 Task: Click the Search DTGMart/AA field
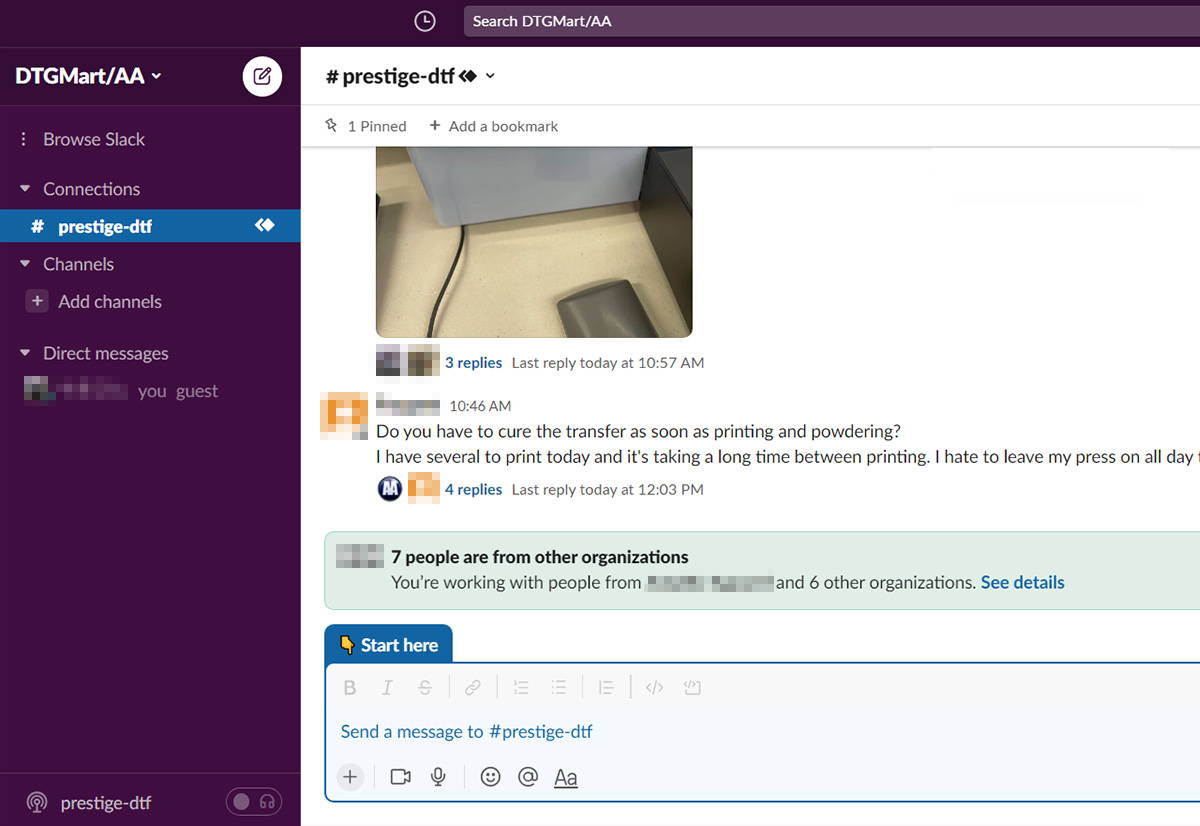coord(832,21)
